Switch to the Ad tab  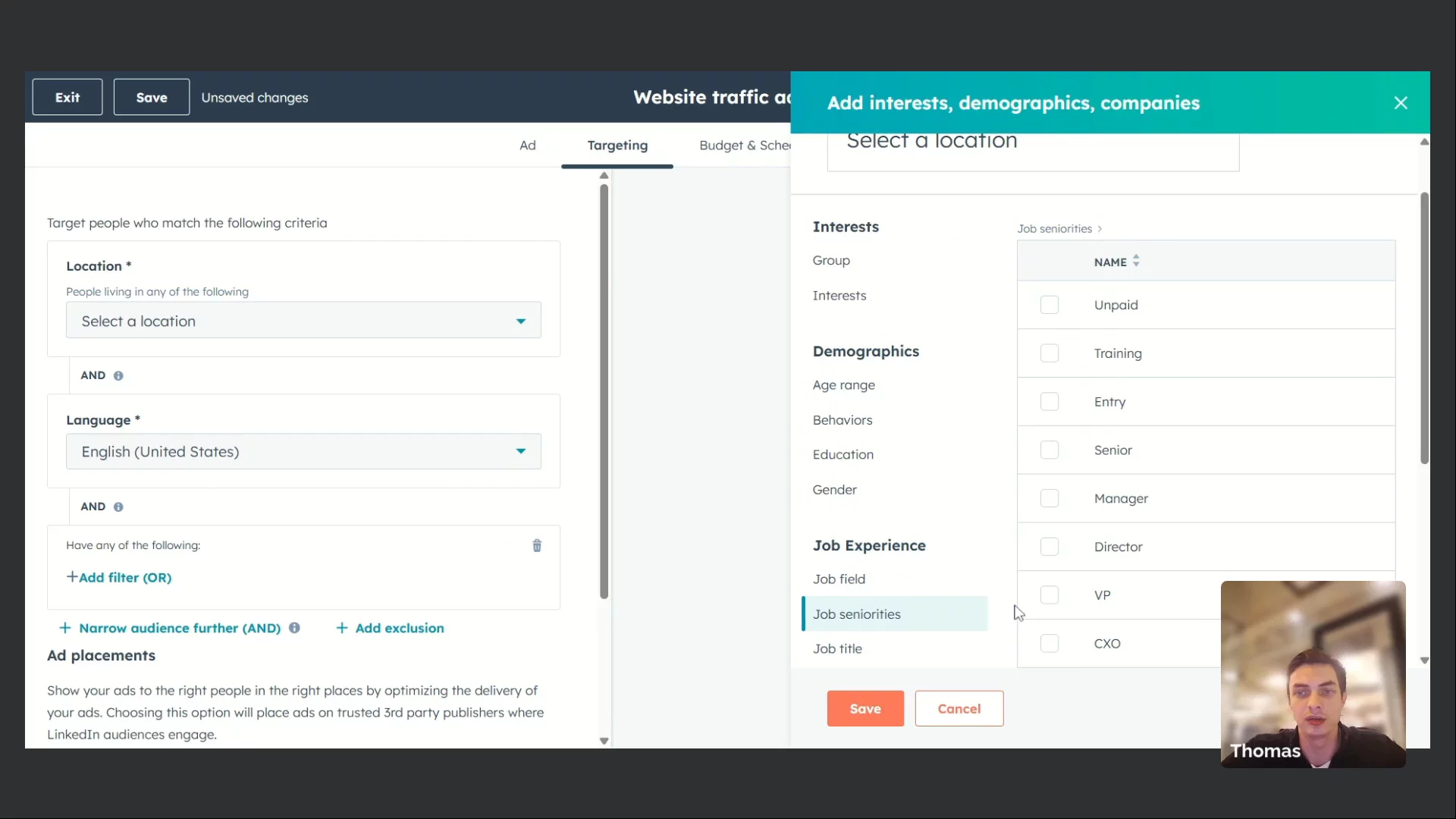[x=527, y=145]
